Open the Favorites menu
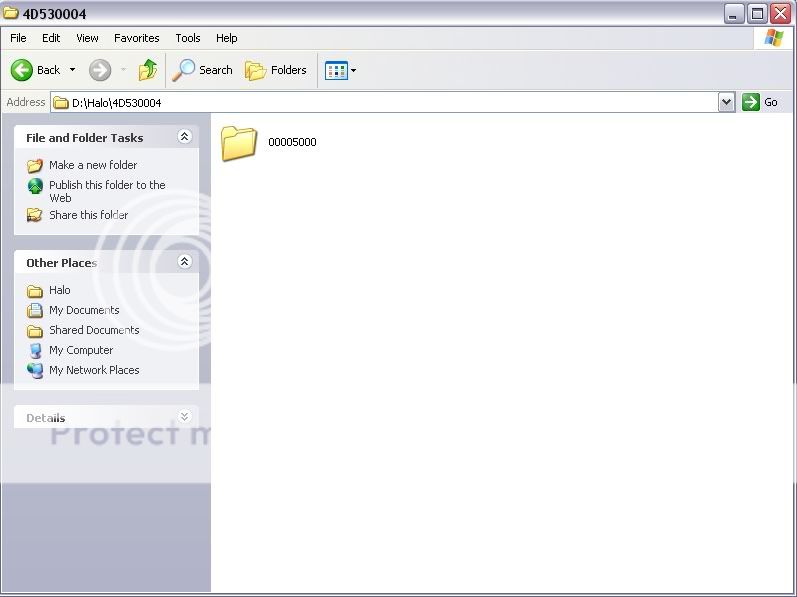This screenshot has width=797, height=597. click(136, 38)
